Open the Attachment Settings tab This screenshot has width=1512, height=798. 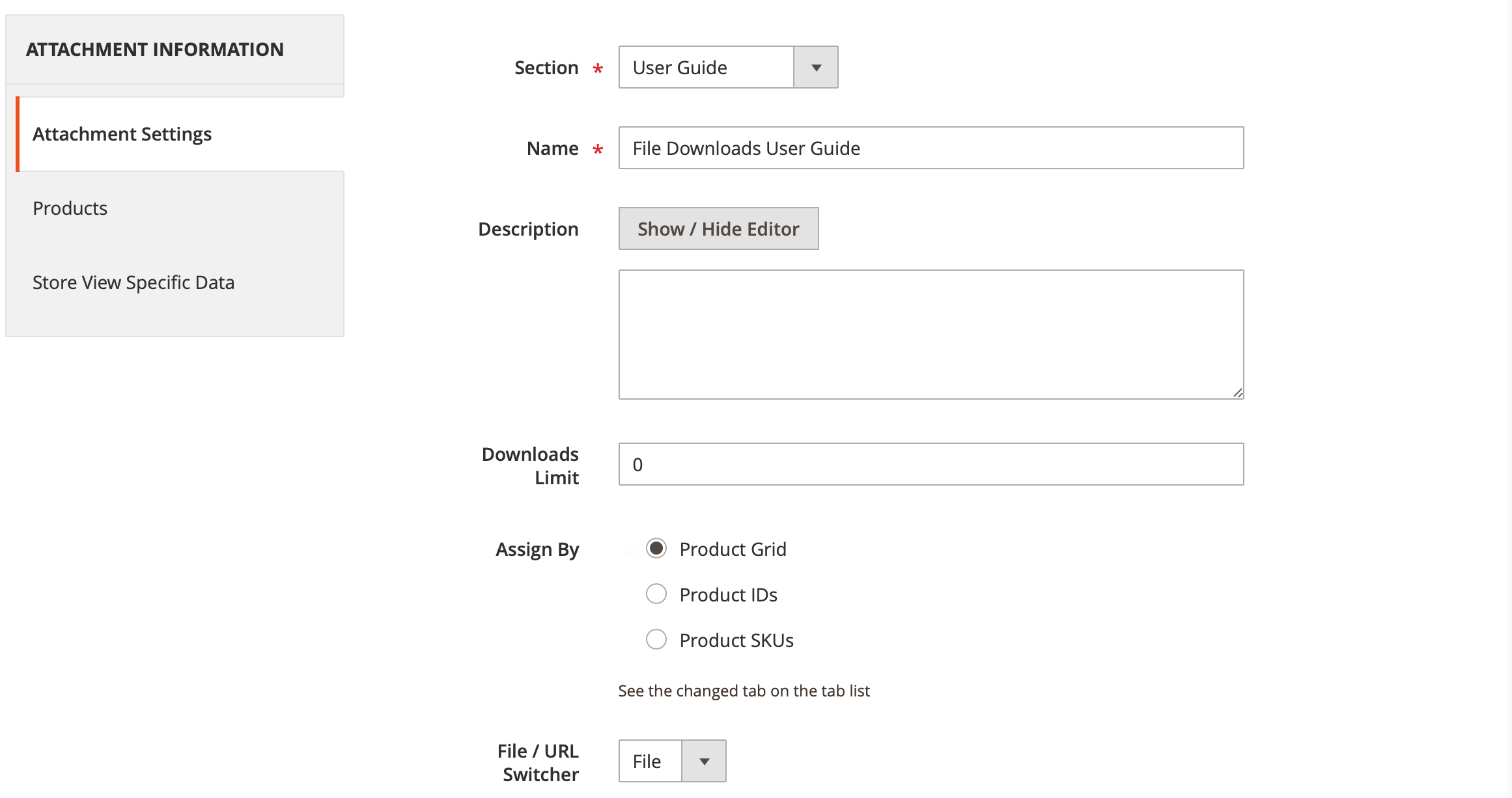(x=180, y=134)
